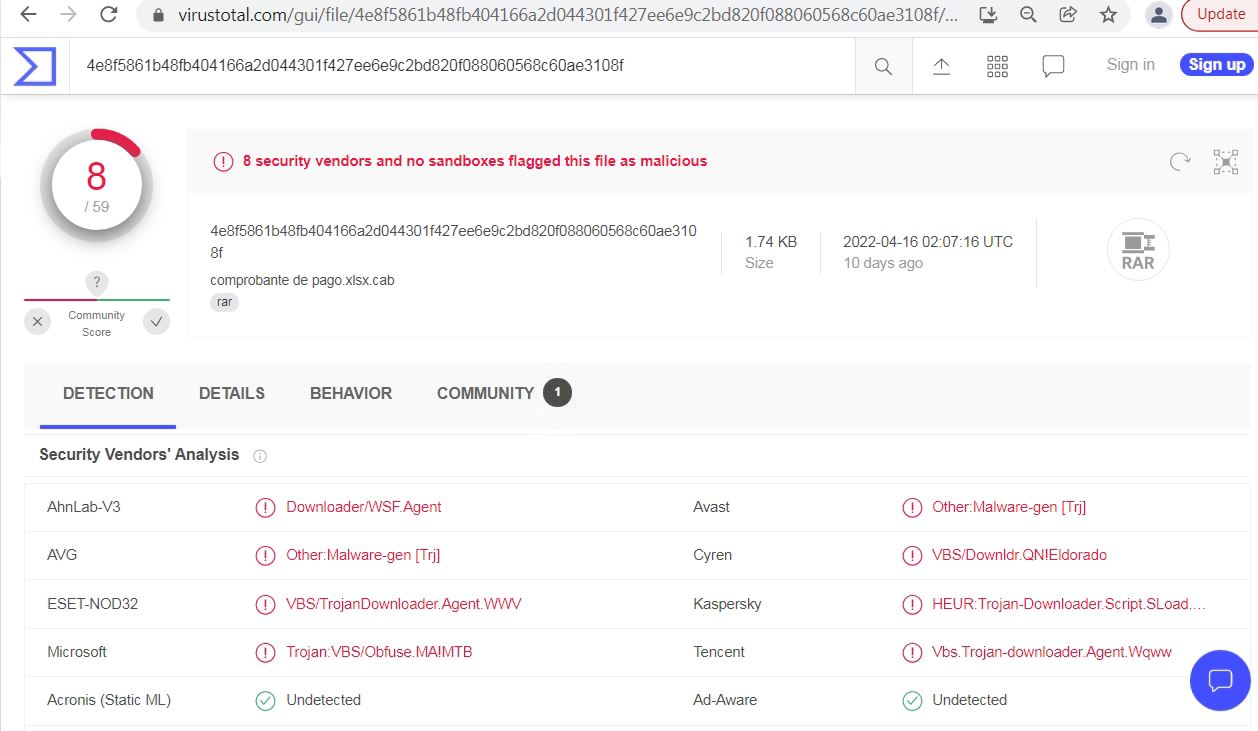This screenshot has width=1258, height=731.
Task: Open the upload file icon
Action: click(x=941, y=66)
